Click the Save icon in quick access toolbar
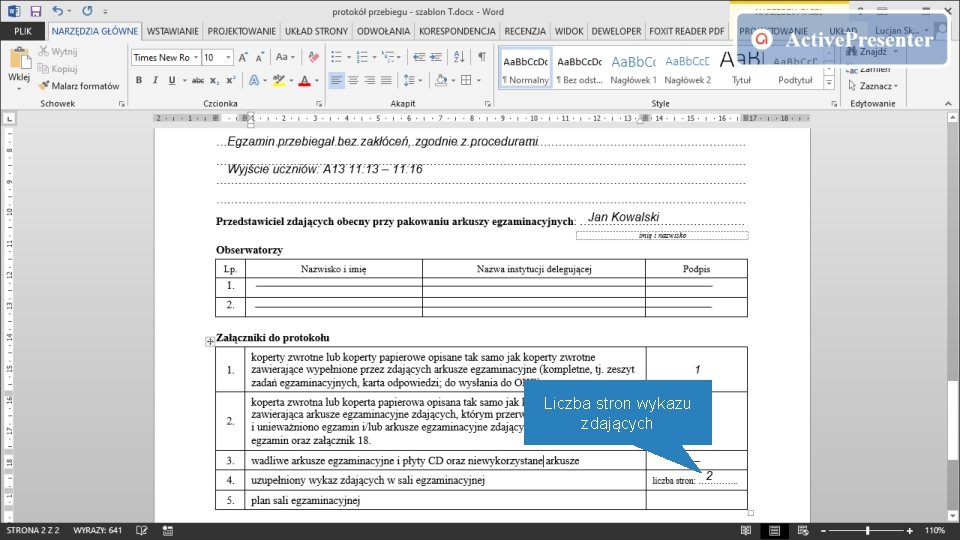This screenshot has width=960, height=540. 36,11
